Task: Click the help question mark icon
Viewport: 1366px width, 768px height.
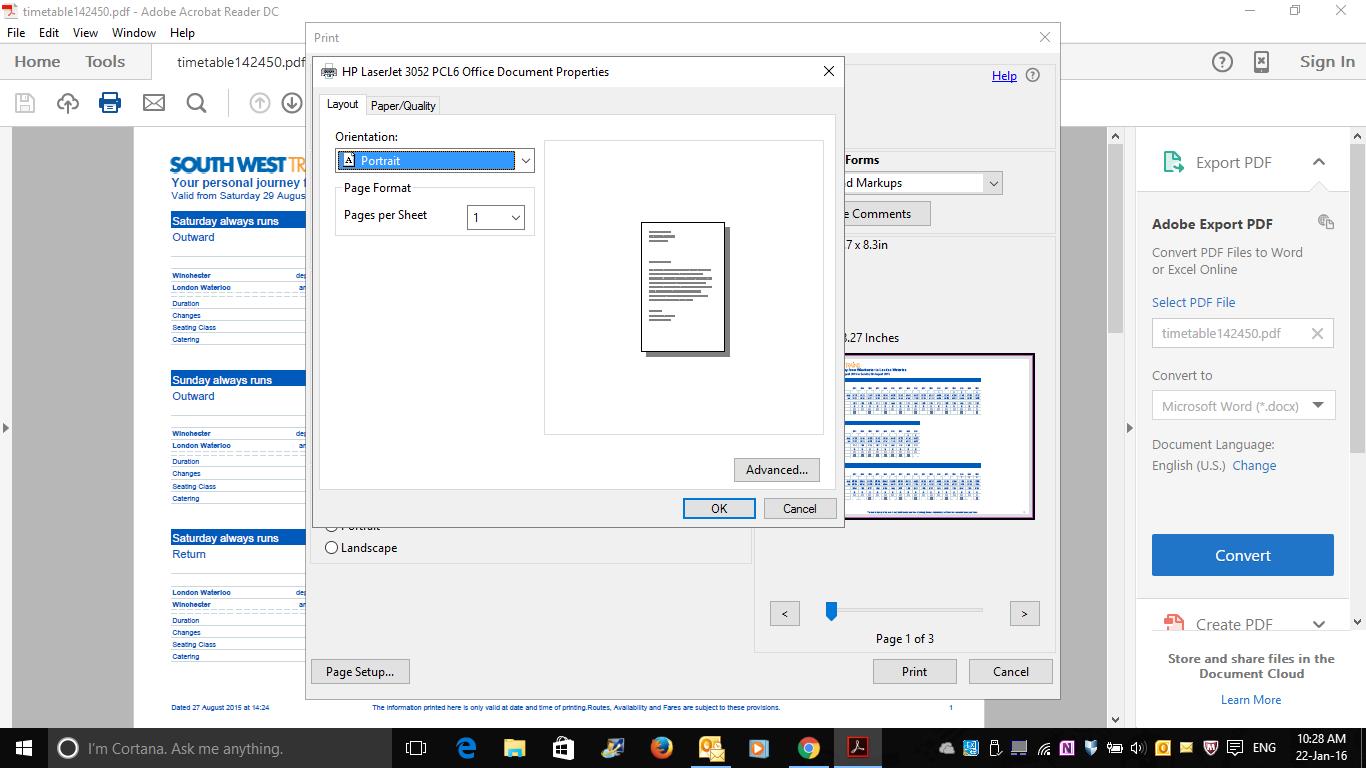Action: [x=1222, y=62]
